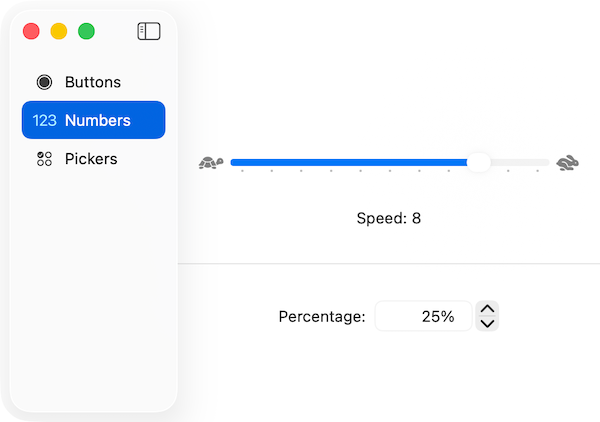The image size is (600, 422).
Task: Select the Numbers sidebar label
Action: (98, 120)
